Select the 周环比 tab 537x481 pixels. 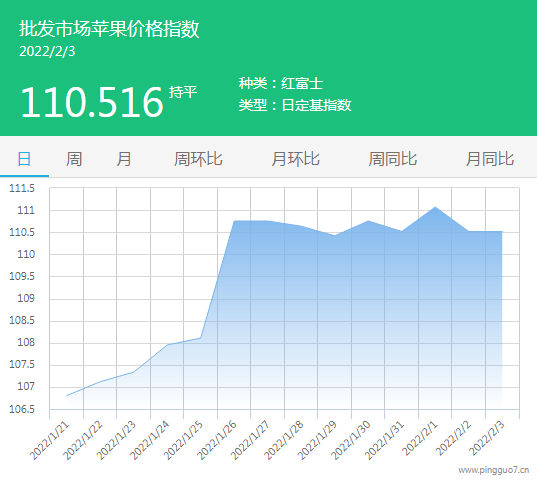coord(198,159)
